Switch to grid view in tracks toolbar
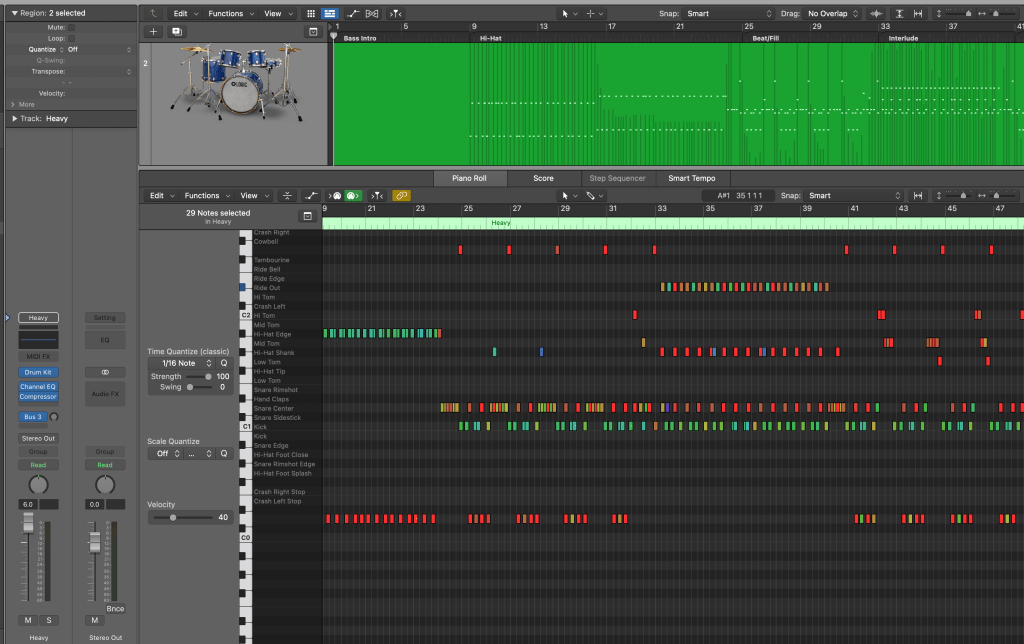 tap(309, 14)
